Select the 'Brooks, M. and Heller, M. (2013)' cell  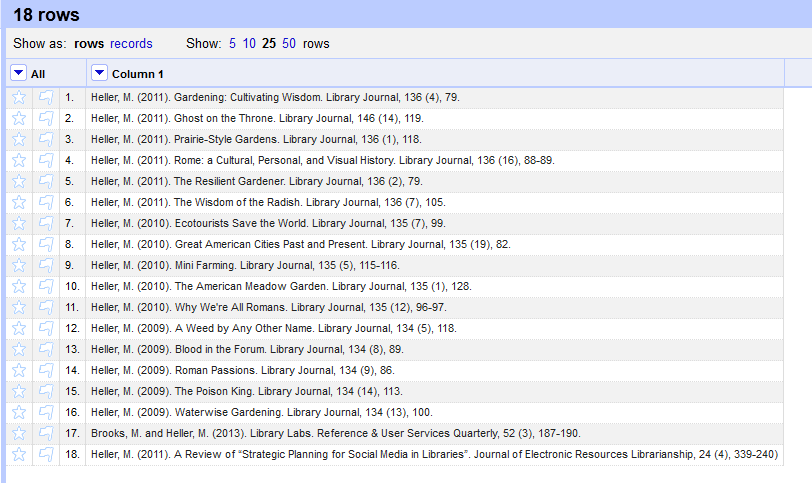coord(434,433)
